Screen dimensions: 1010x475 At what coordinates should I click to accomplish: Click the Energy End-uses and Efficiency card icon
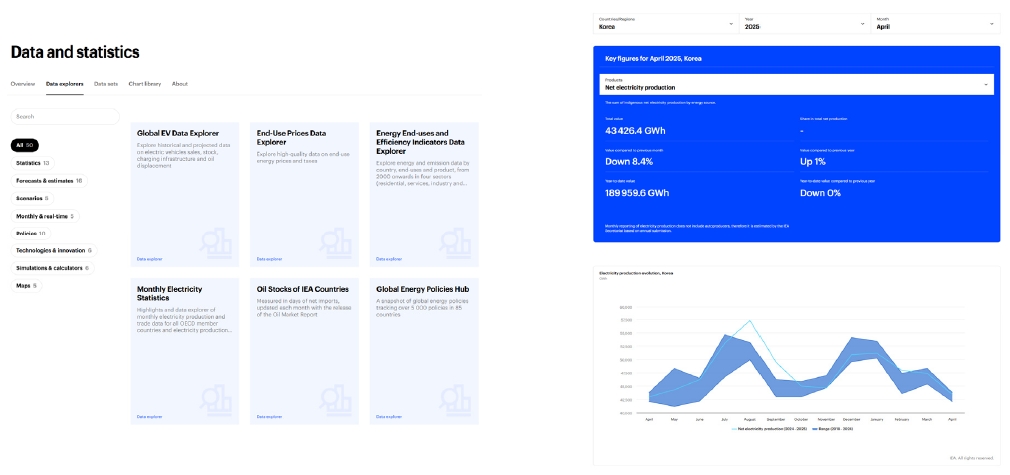tap(455, 242)
